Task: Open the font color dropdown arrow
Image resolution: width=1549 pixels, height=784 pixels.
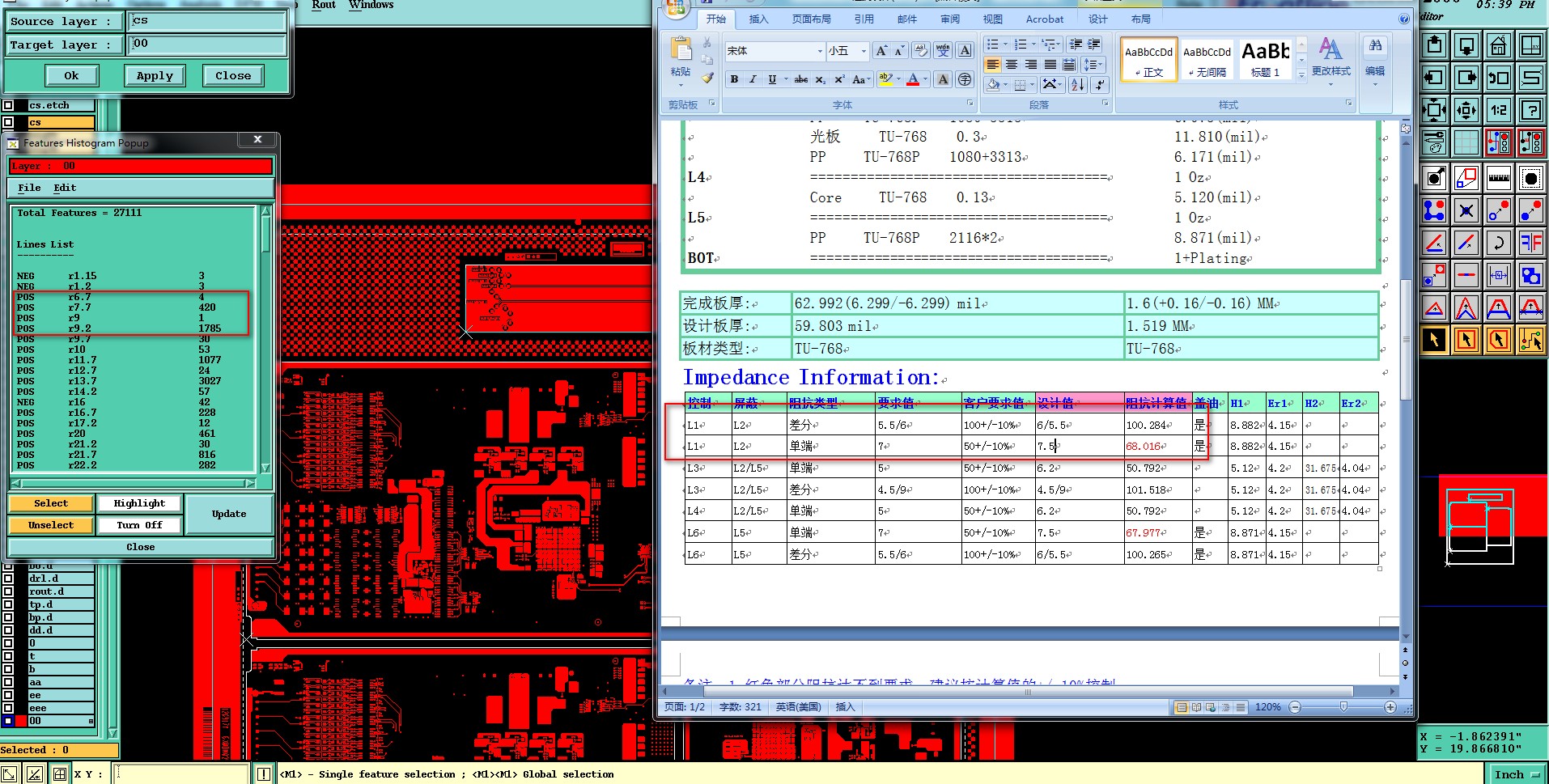Action: click(925, 79)
